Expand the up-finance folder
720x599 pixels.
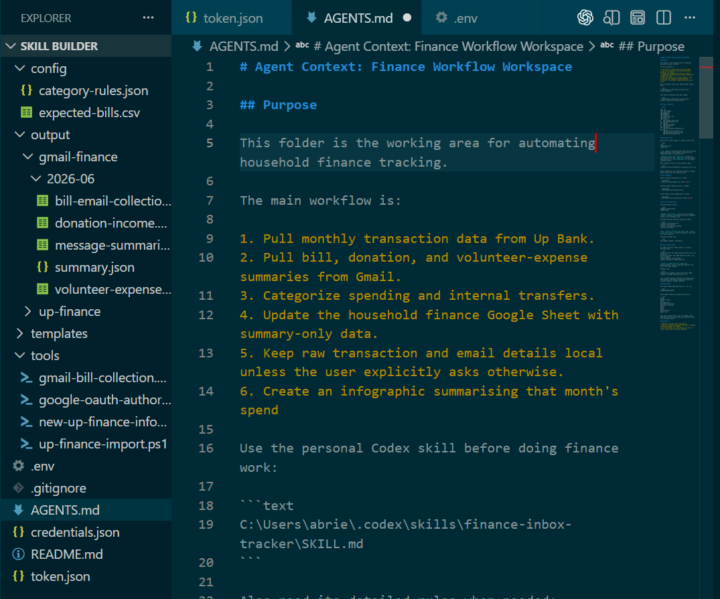pyautogui.click(x=28, y=311)
